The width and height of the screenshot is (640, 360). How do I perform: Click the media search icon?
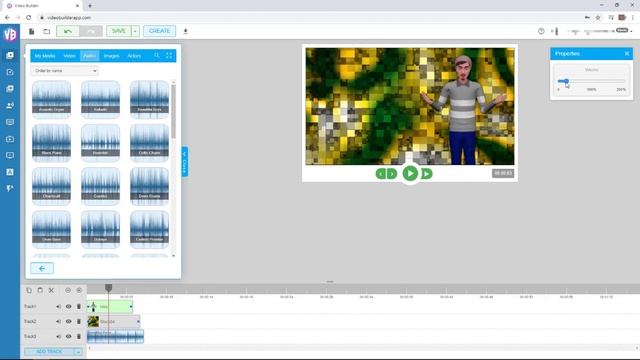click(x=157, y=56)
